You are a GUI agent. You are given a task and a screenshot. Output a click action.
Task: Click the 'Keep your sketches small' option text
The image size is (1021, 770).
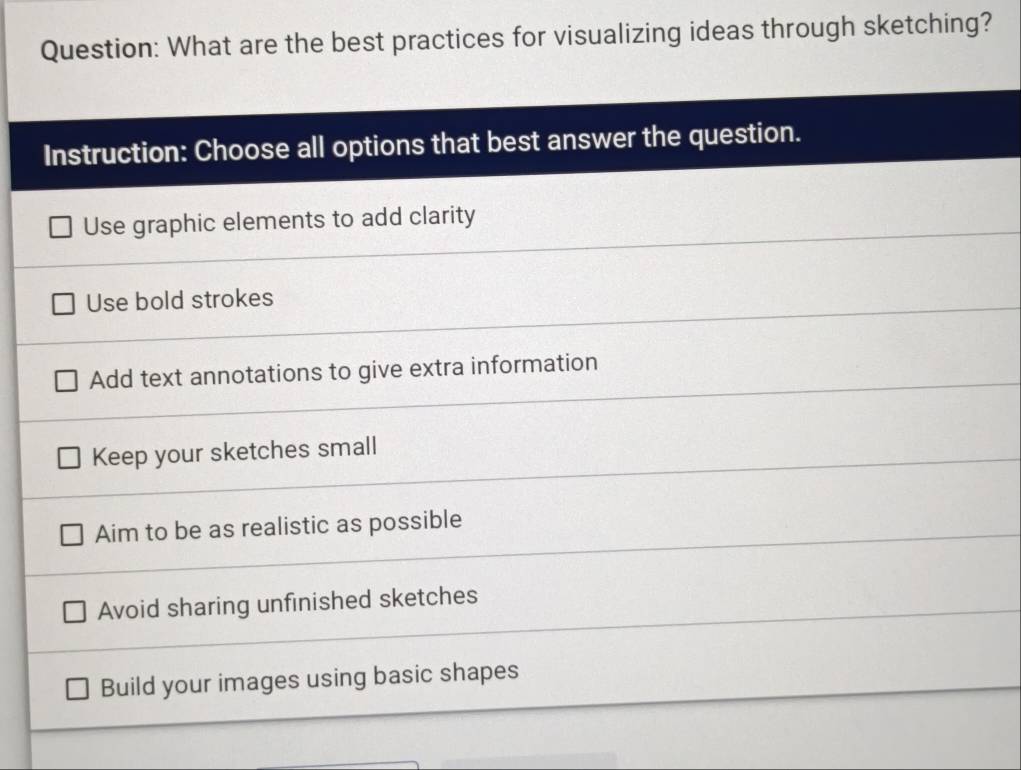point(234,451)
